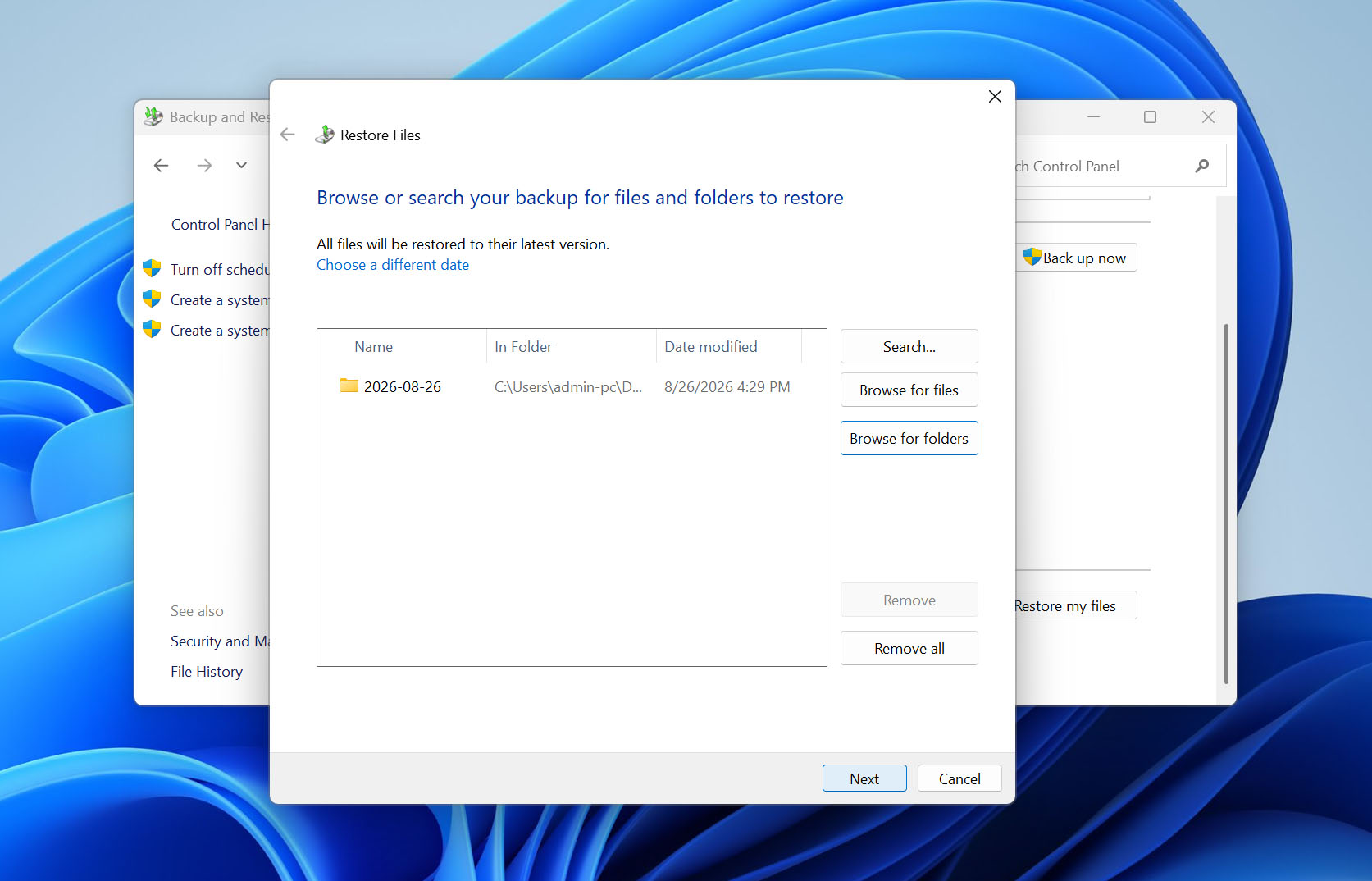Close the Restore Files dialog

coord(995,97)
